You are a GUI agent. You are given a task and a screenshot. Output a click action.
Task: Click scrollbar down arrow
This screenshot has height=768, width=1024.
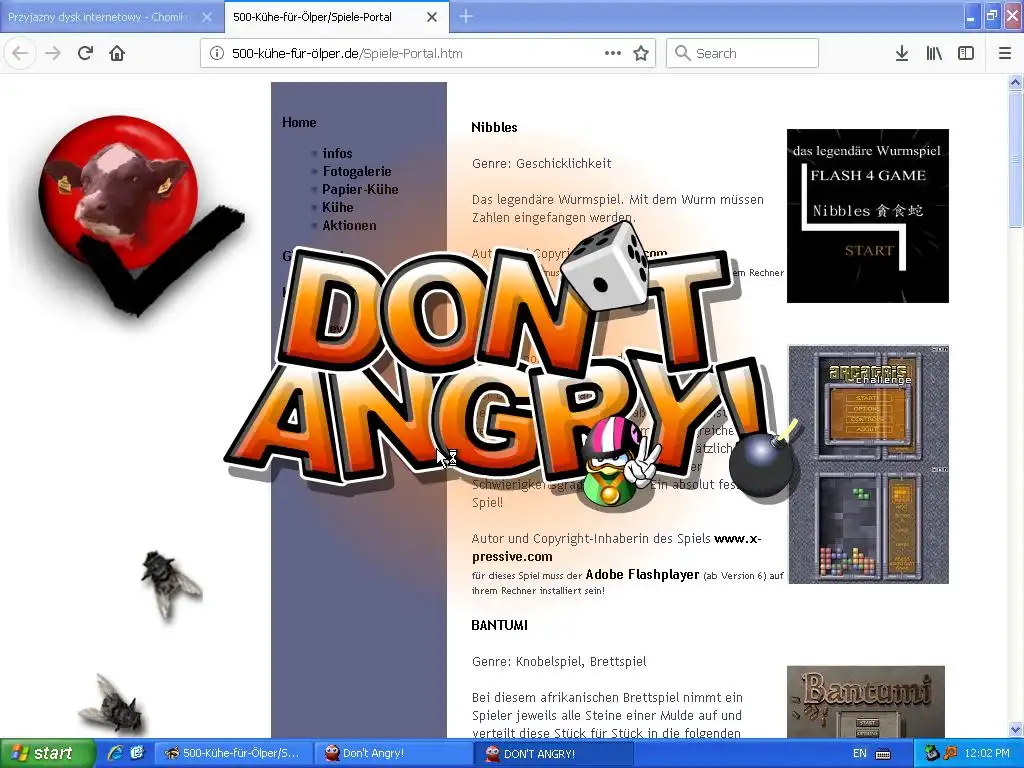click(x=1015, y=730)
